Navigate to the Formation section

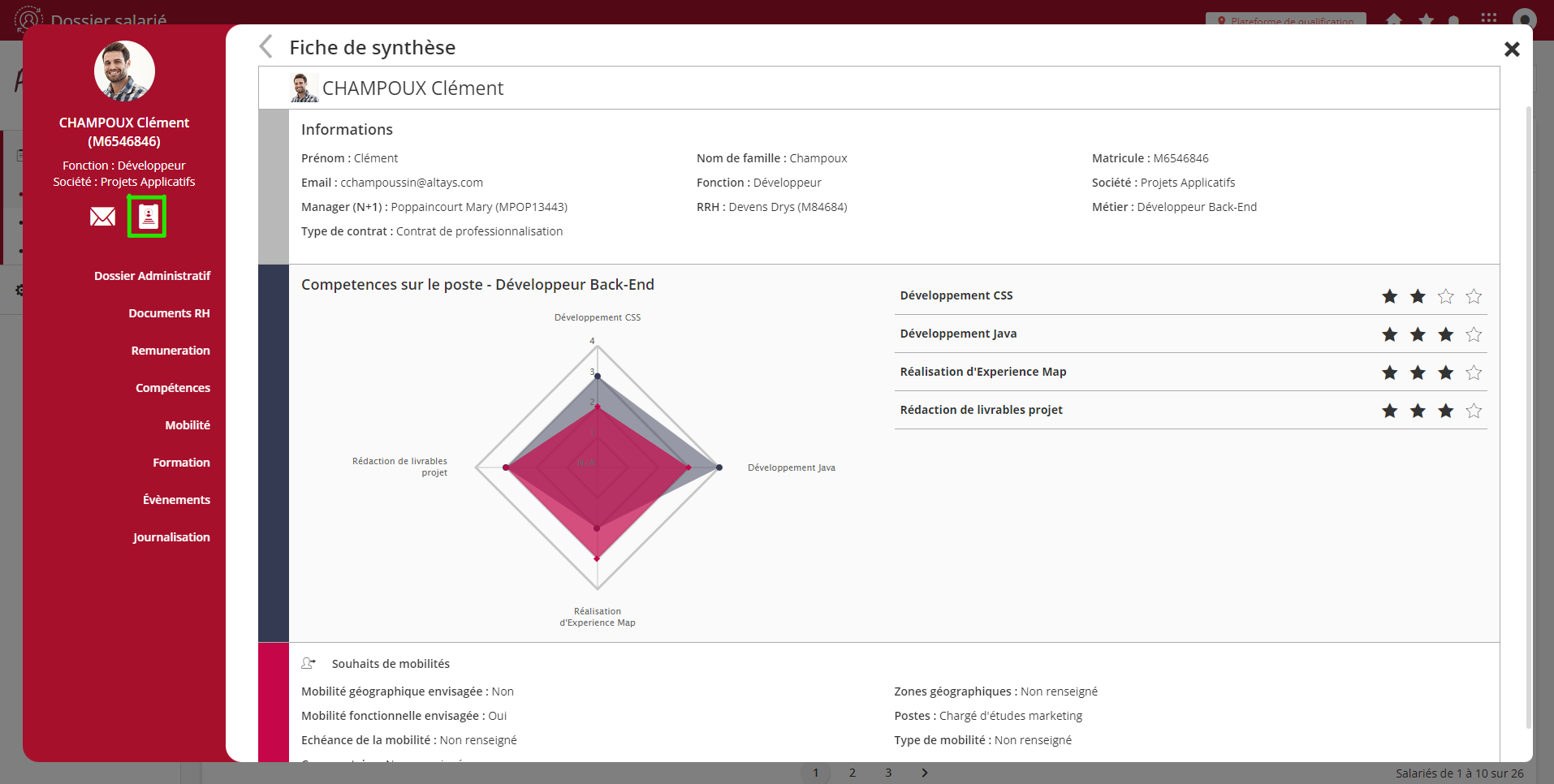point(181,463)
